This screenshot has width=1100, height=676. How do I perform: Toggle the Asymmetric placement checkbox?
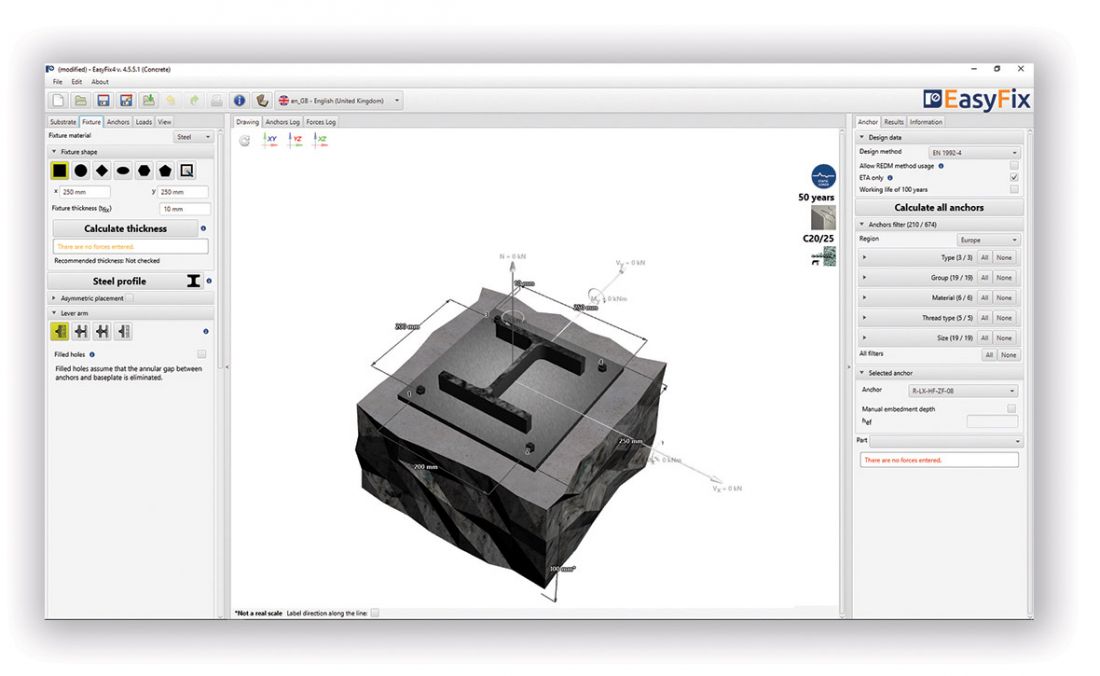pyautogui.click(x=130, y=298)
